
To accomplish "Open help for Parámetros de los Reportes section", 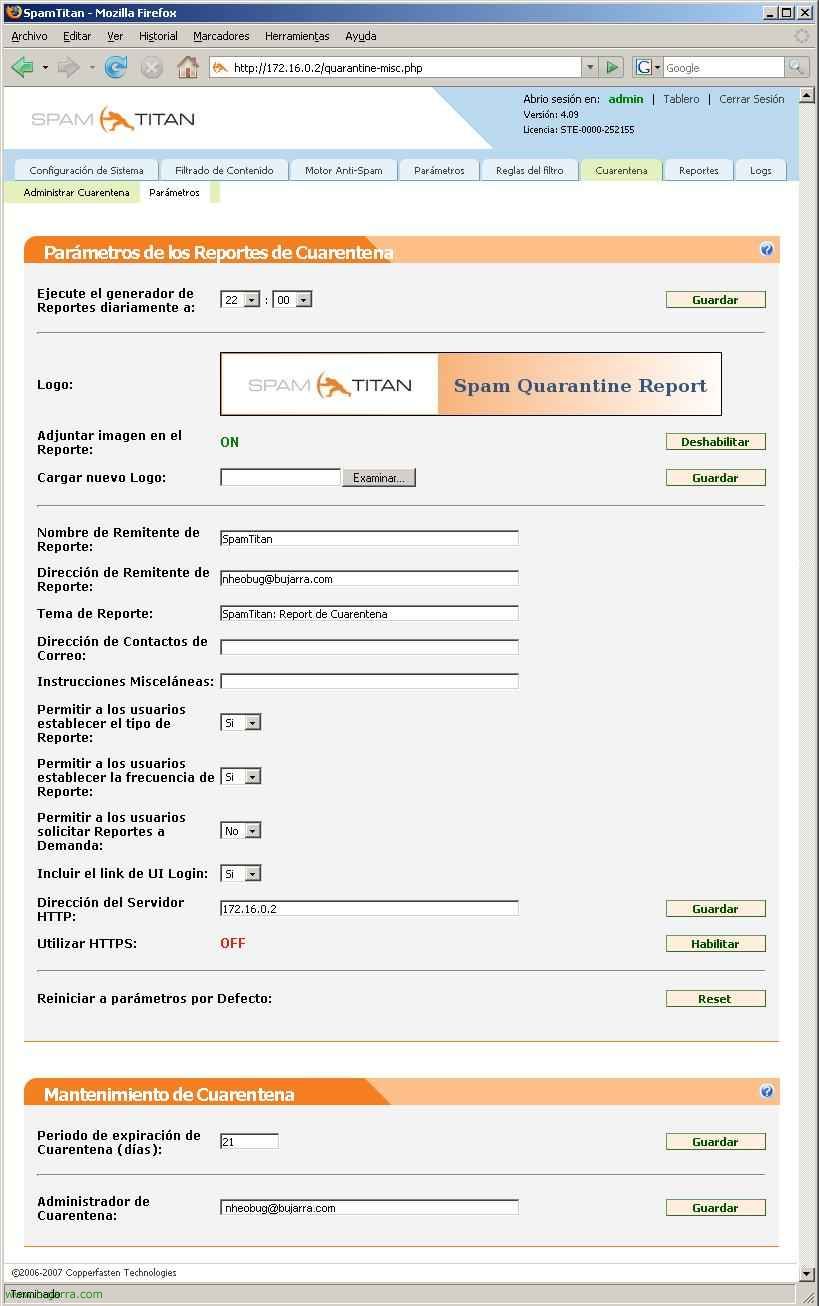I will (x=767, y=250).
